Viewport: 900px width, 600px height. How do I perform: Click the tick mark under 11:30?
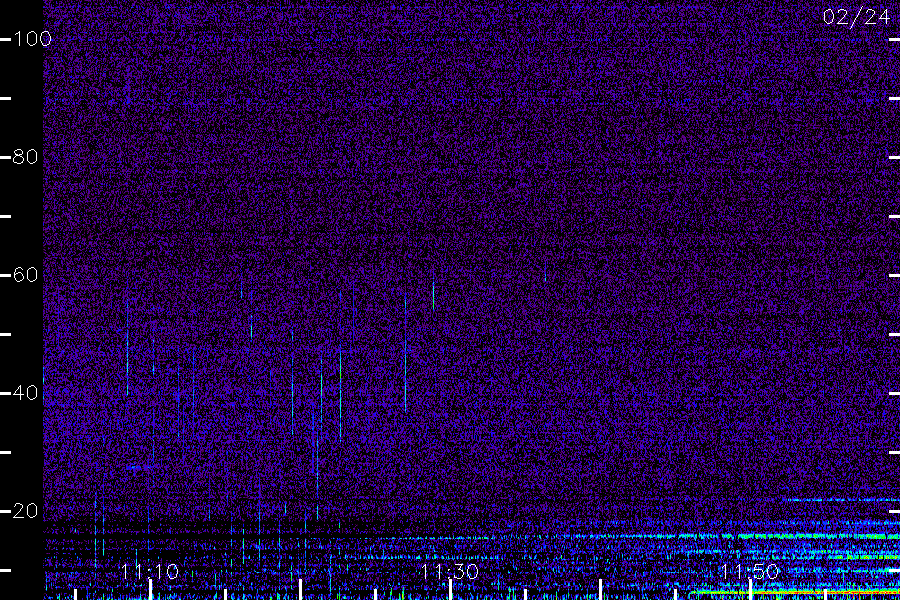(451, 590)
